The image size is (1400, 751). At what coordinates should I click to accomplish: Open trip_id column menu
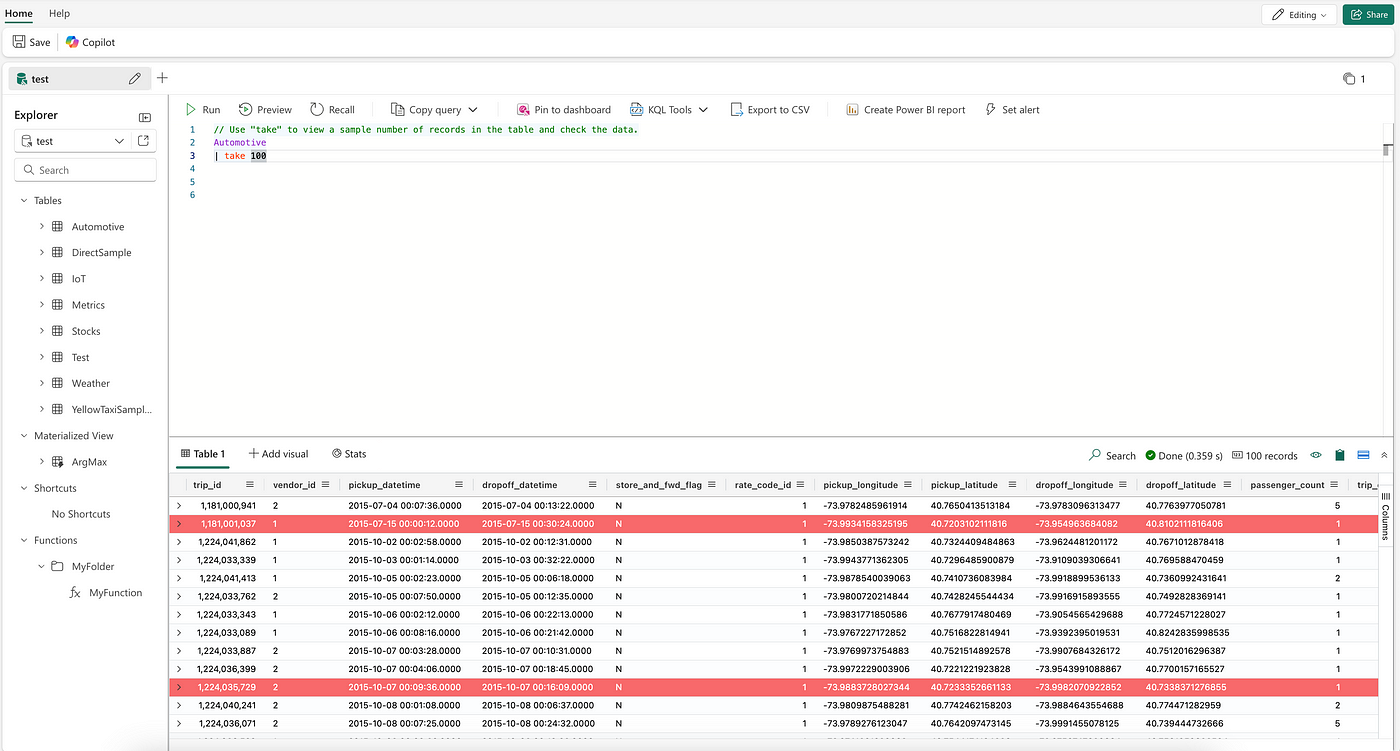pyautogui.click(x=250, y=485)
